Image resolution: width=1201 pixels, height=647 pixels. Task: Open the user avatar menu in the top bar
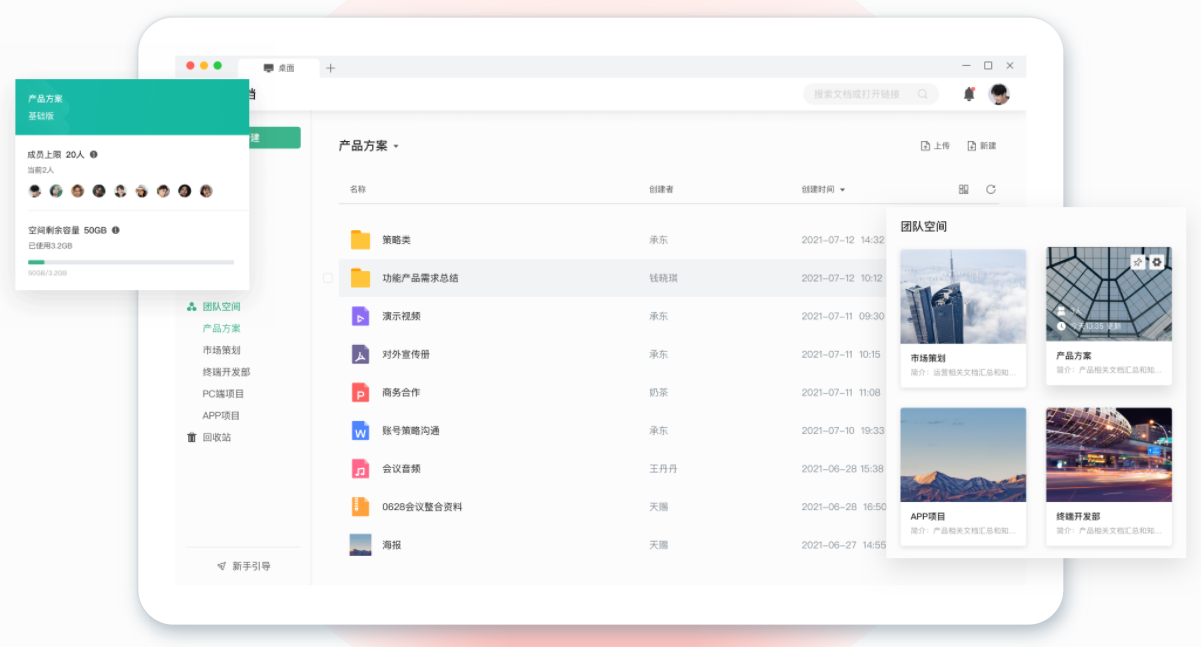999,94
